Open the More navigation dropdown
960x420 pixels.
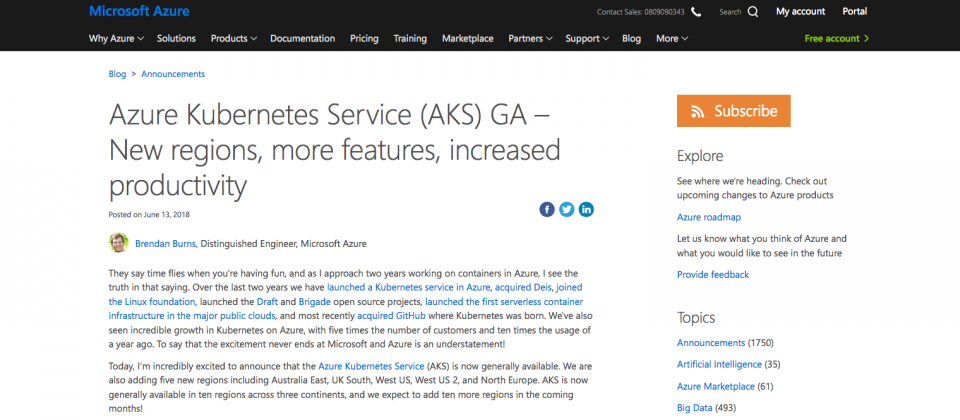pos(672,39)
